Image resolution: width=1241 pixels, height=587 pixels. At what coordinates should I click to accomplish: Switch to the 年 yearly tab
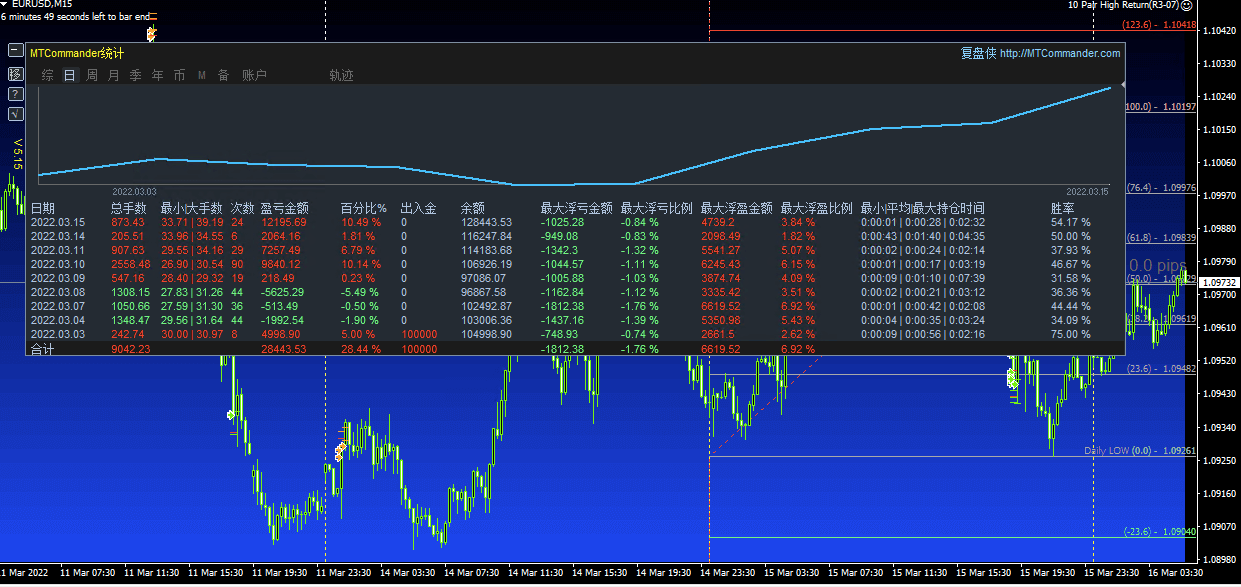tap(157, 75)
